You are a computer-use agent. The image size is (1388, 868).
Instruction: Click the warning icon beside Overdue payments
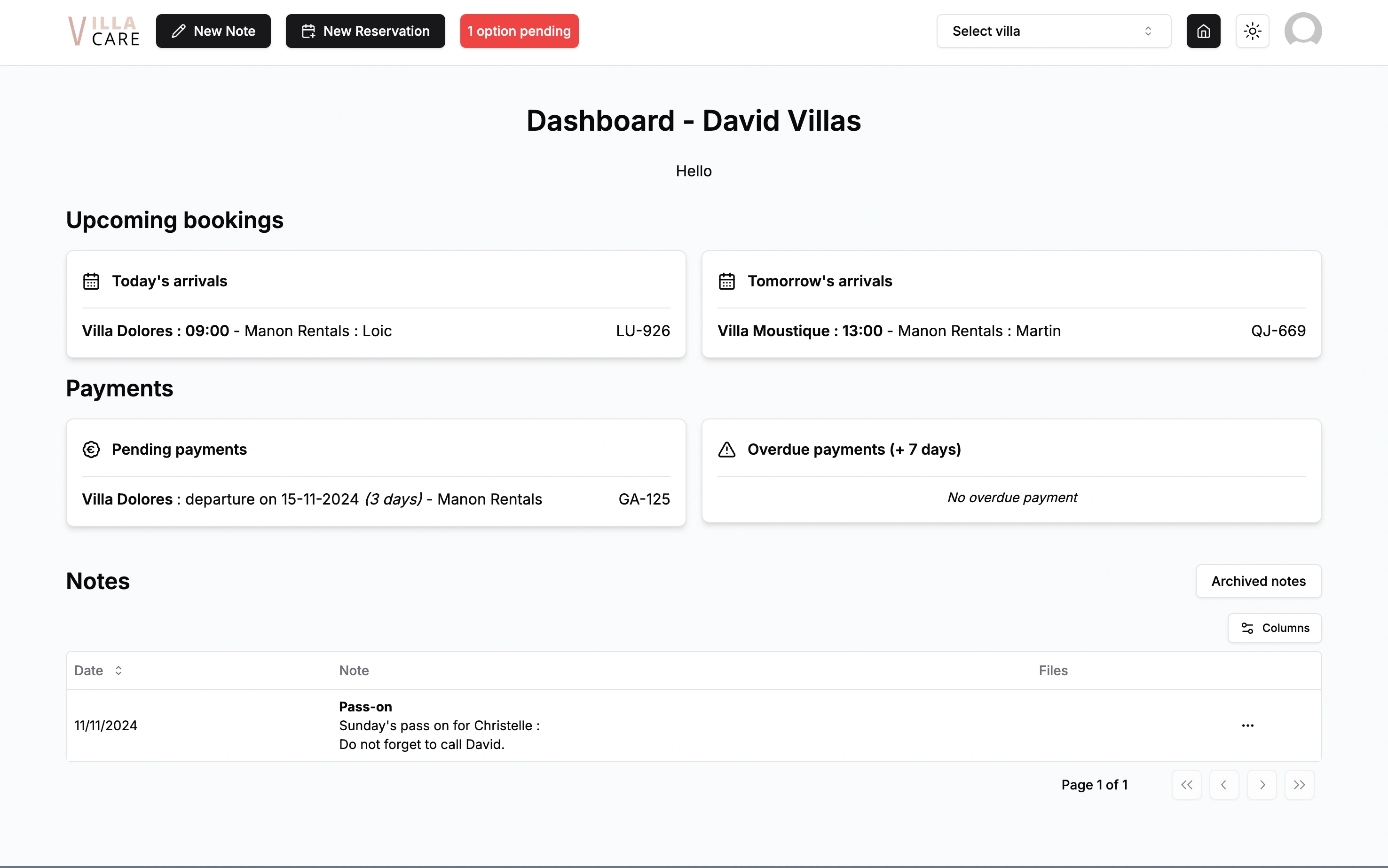[x=727, y=450]
